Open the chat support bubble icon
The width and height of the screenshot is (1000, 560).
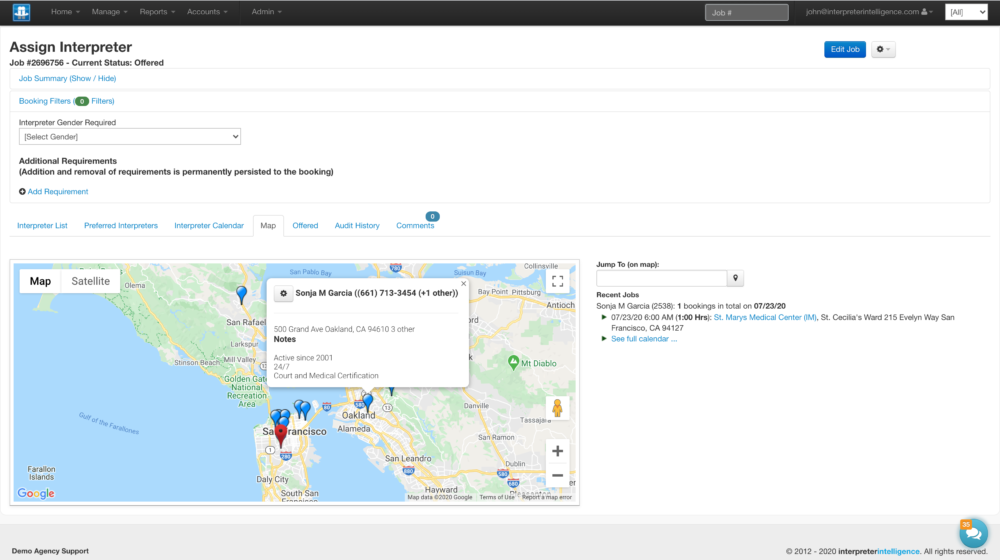tap(973, 533)
